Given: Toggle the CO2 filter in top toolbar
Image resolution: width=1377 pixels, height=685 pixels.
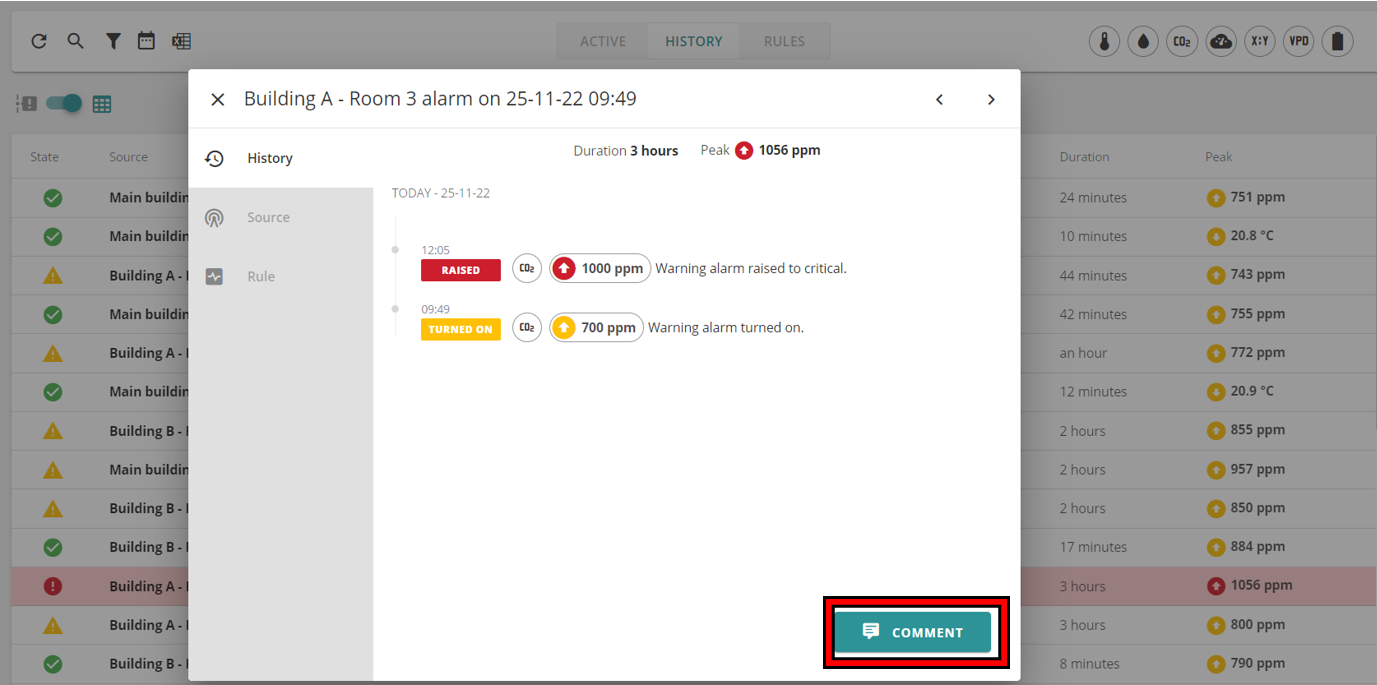Looking at the screenshot, I should pyautogui.click(x=1182, y=42).
